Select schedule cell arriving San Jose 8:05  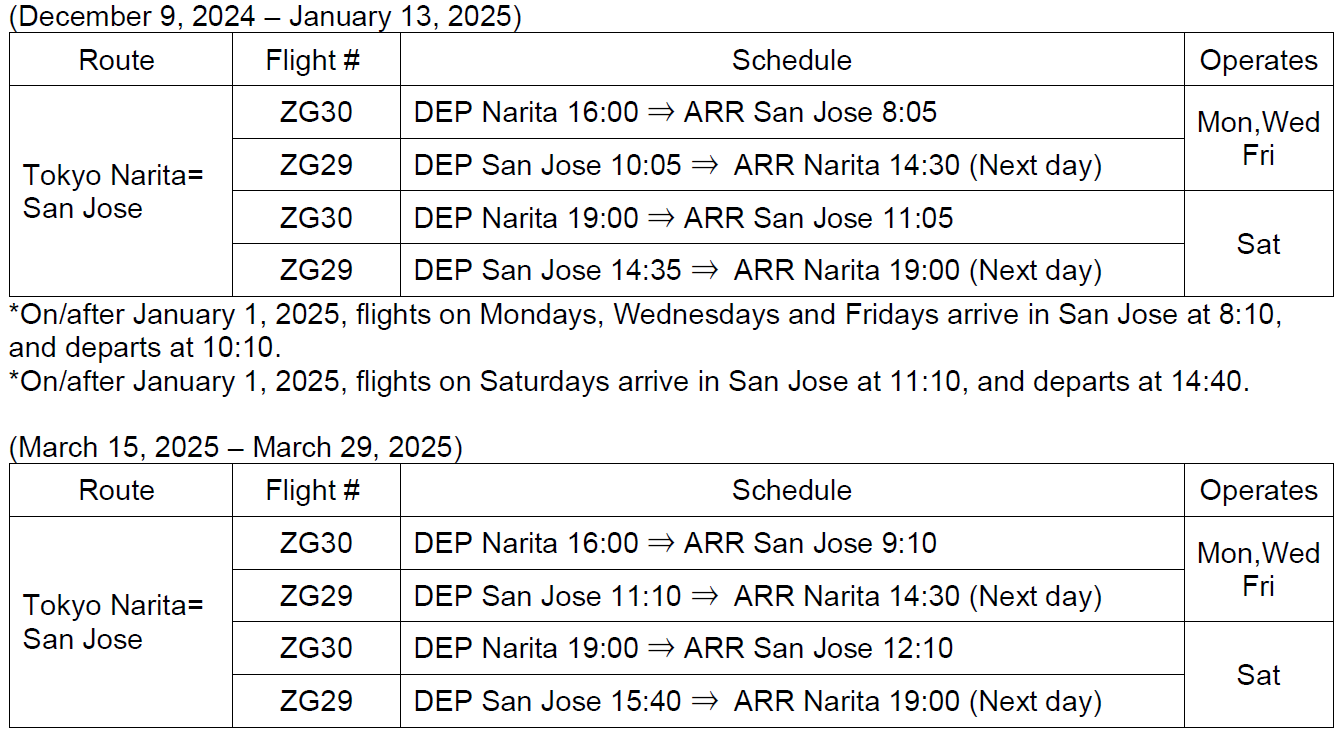point(675,112)
